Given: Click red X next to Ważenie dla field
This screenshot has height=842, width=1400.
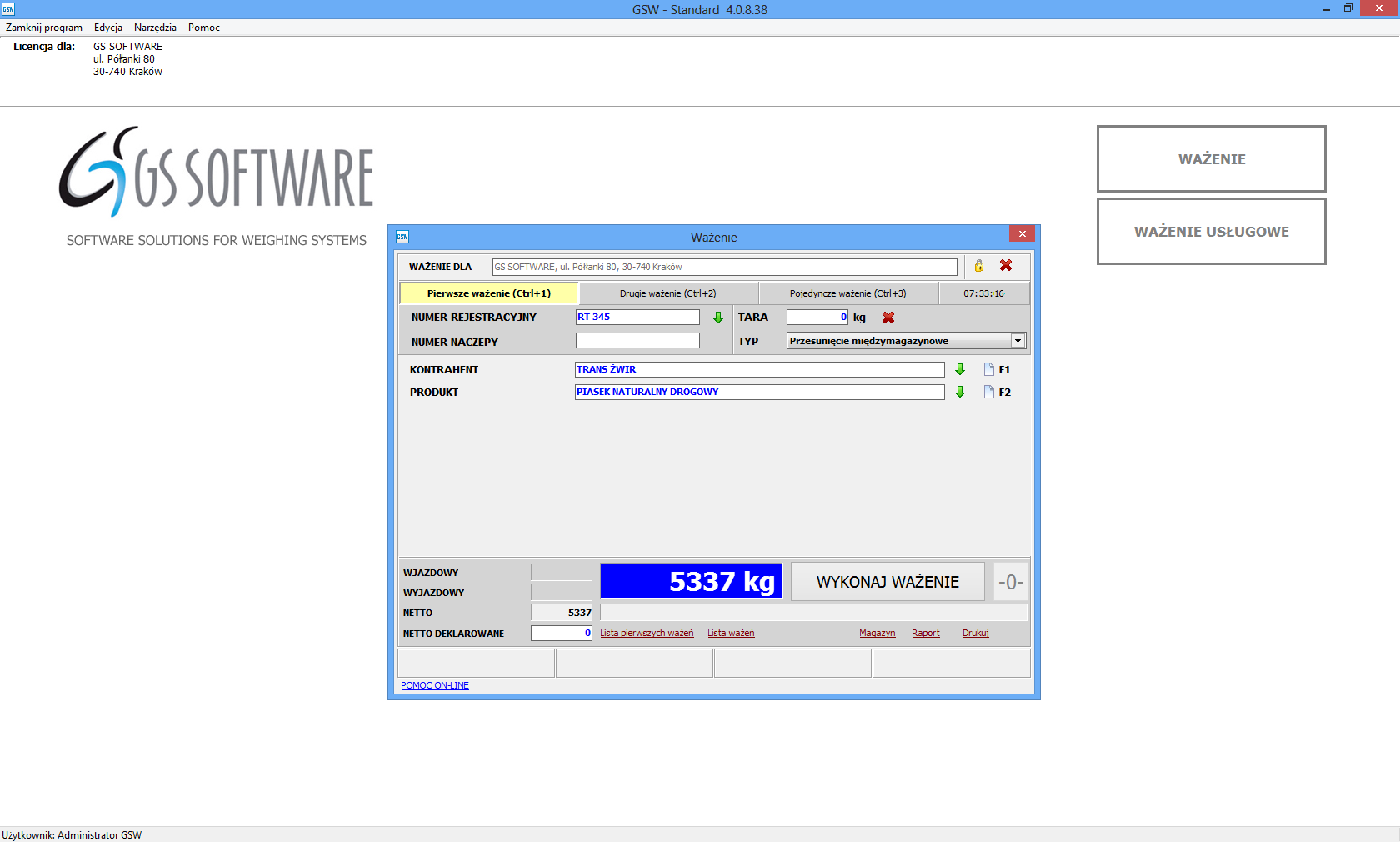Looking at the screenshot, I should point(1006,266).
